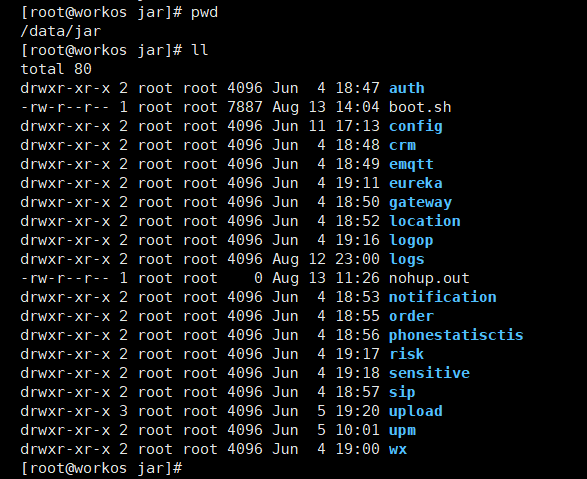
Task: Click the wx directory name
Action: click(x=398, y=449)
